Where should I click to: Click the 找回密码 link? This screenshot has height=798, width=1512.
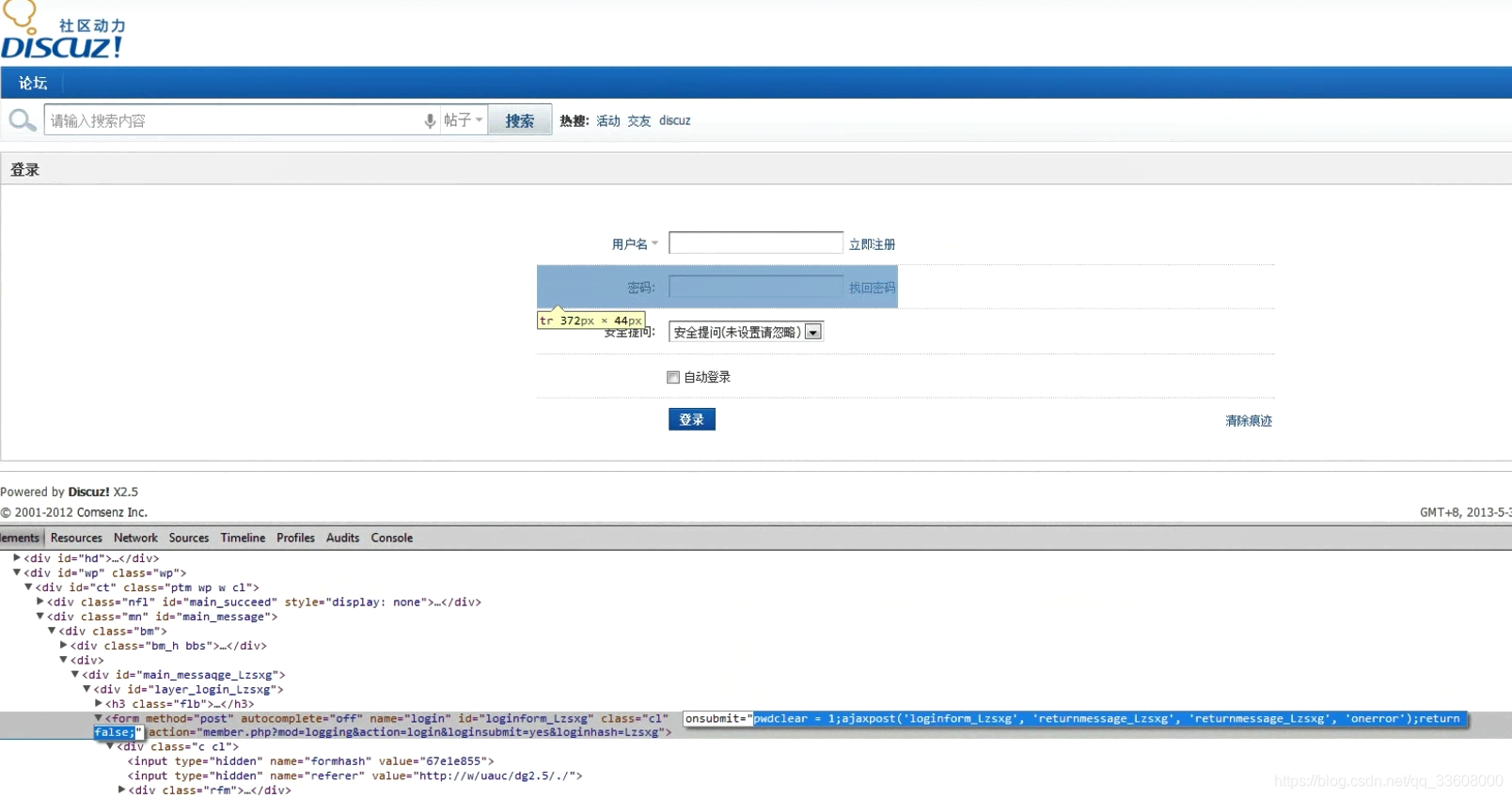(x=872, y=288)
